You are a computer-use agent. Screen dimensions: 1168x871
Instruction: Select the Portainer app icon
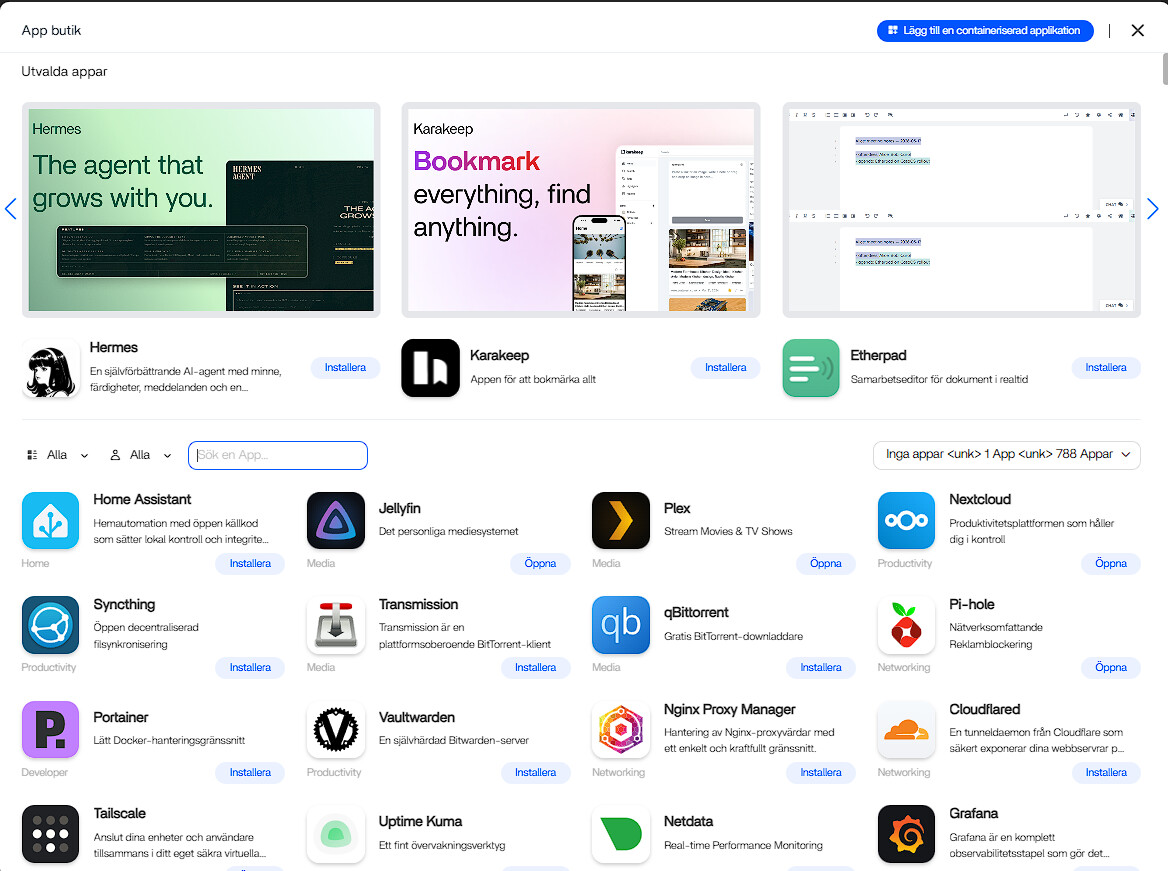51,729
